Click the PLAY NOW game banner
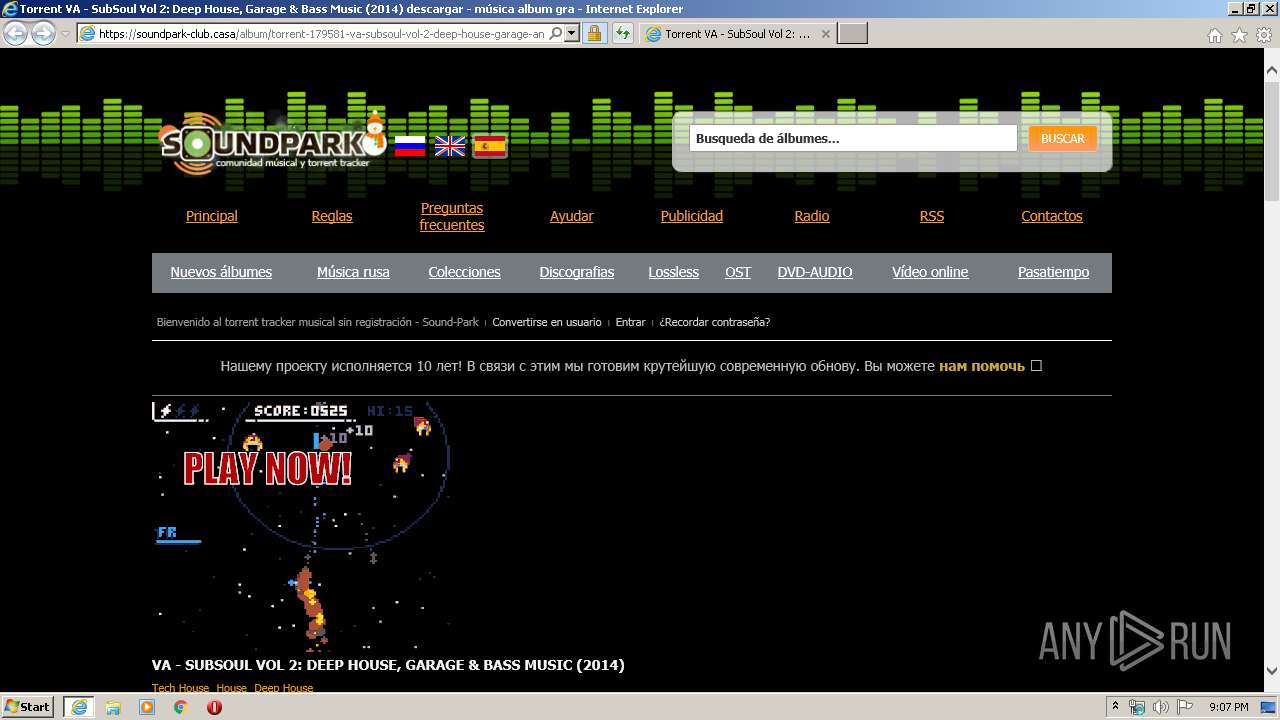Viewport: 1280px width, 720px height. (x=302, y=526)
